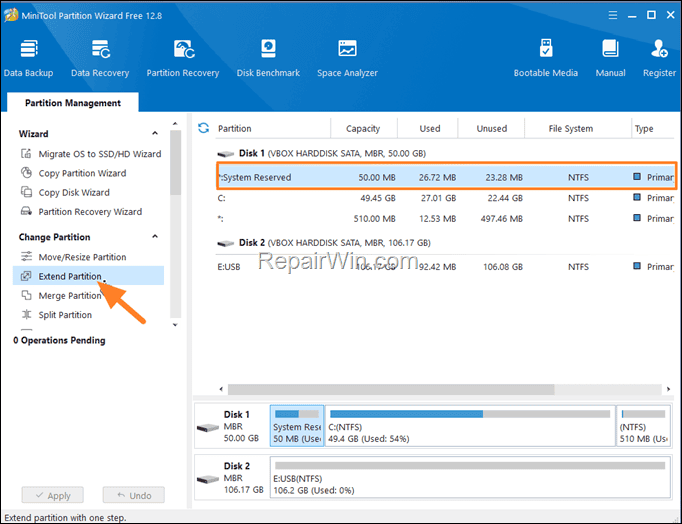Open the Space Analyzer
Image resolution: width=682 pixels, height=524 pixels.
(x=347, y=58)
